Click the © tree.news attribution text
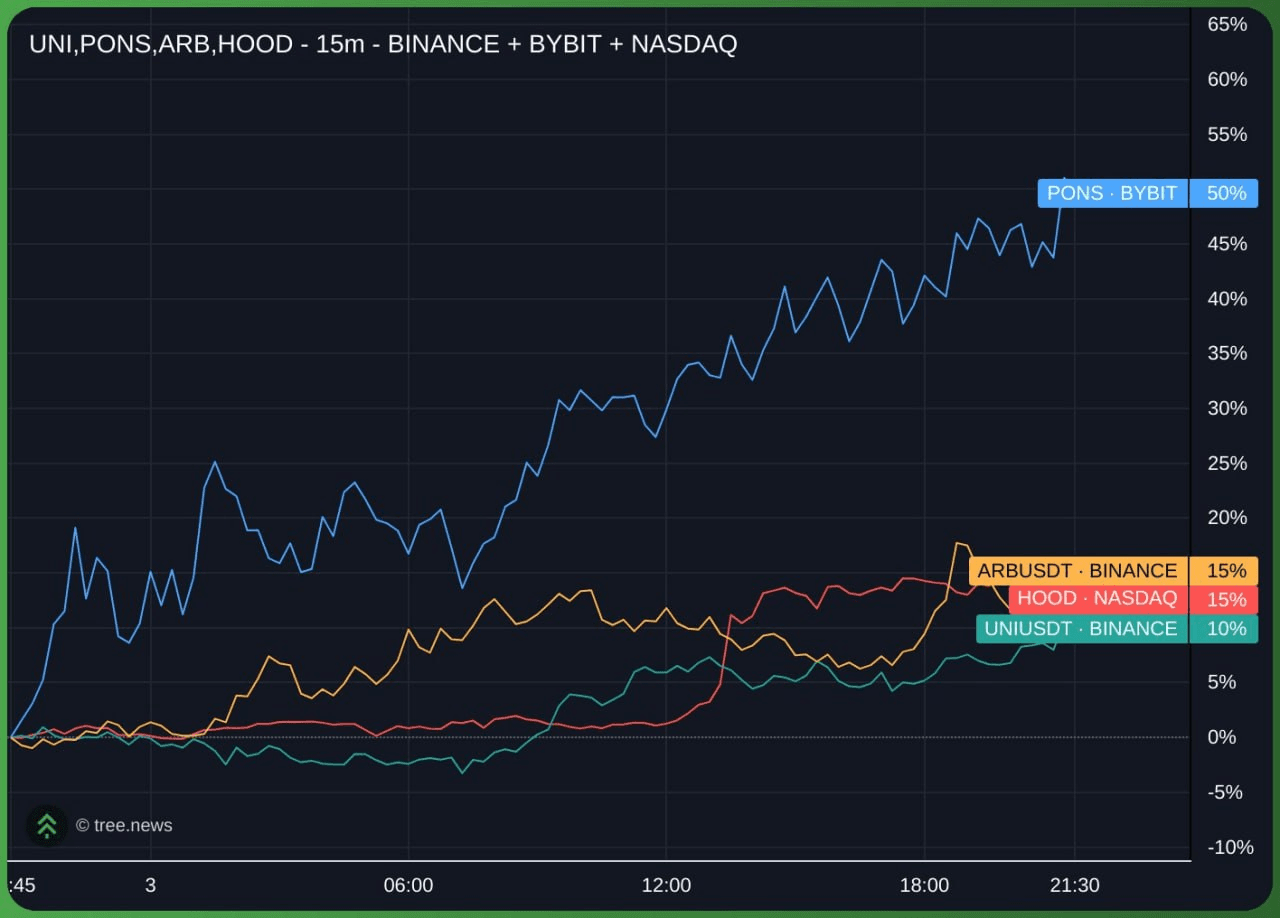 pyautogui.click(x=124, y=825)
